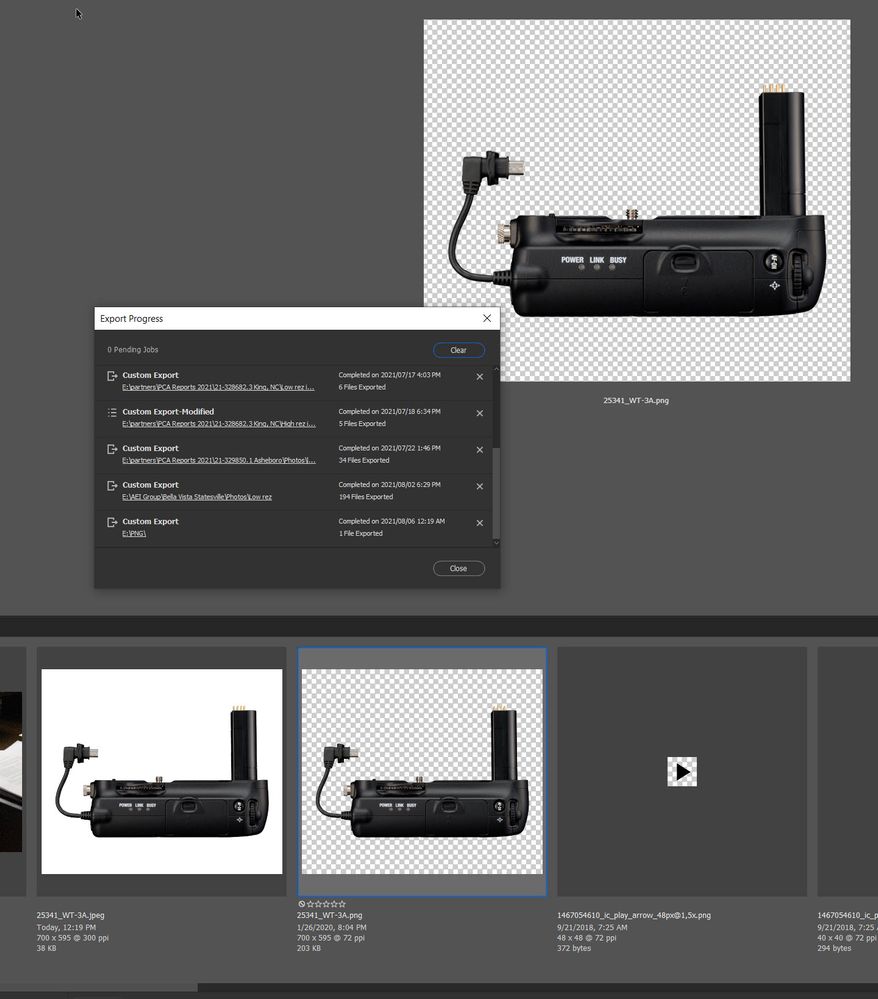Click the "Today, 12:19 PM" date text
Viewport: 878px width, 999px height.
tap(66, 928)
